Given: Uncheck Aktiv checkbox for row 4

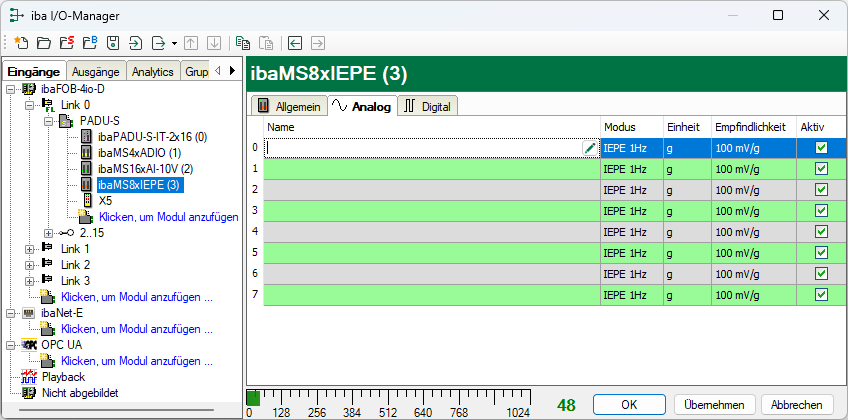Looking at the screenshot, I should pos(822,232).
